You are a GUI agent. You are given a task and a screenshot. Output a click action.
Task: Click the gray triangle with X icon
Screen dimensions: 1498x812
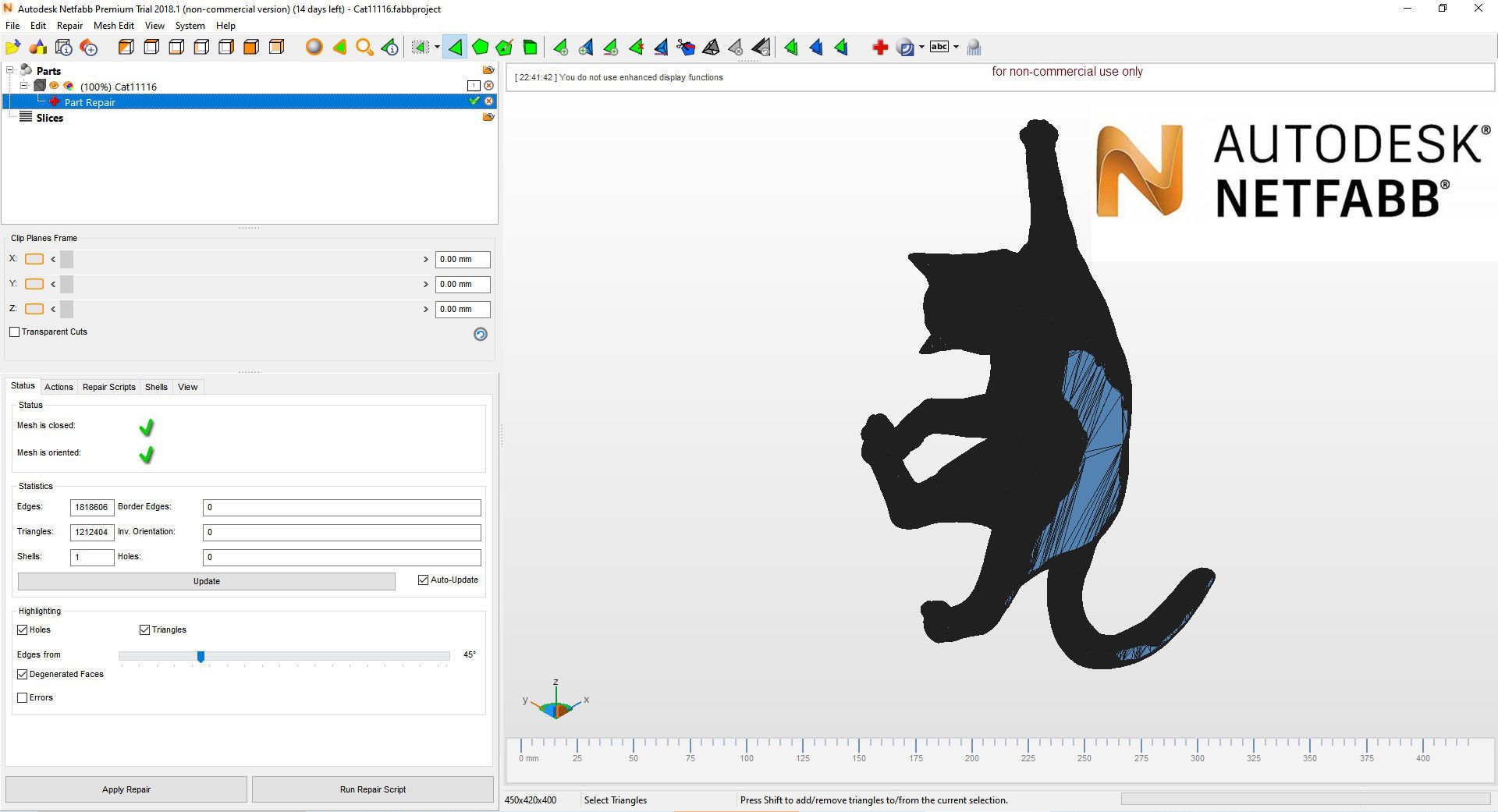736,48
